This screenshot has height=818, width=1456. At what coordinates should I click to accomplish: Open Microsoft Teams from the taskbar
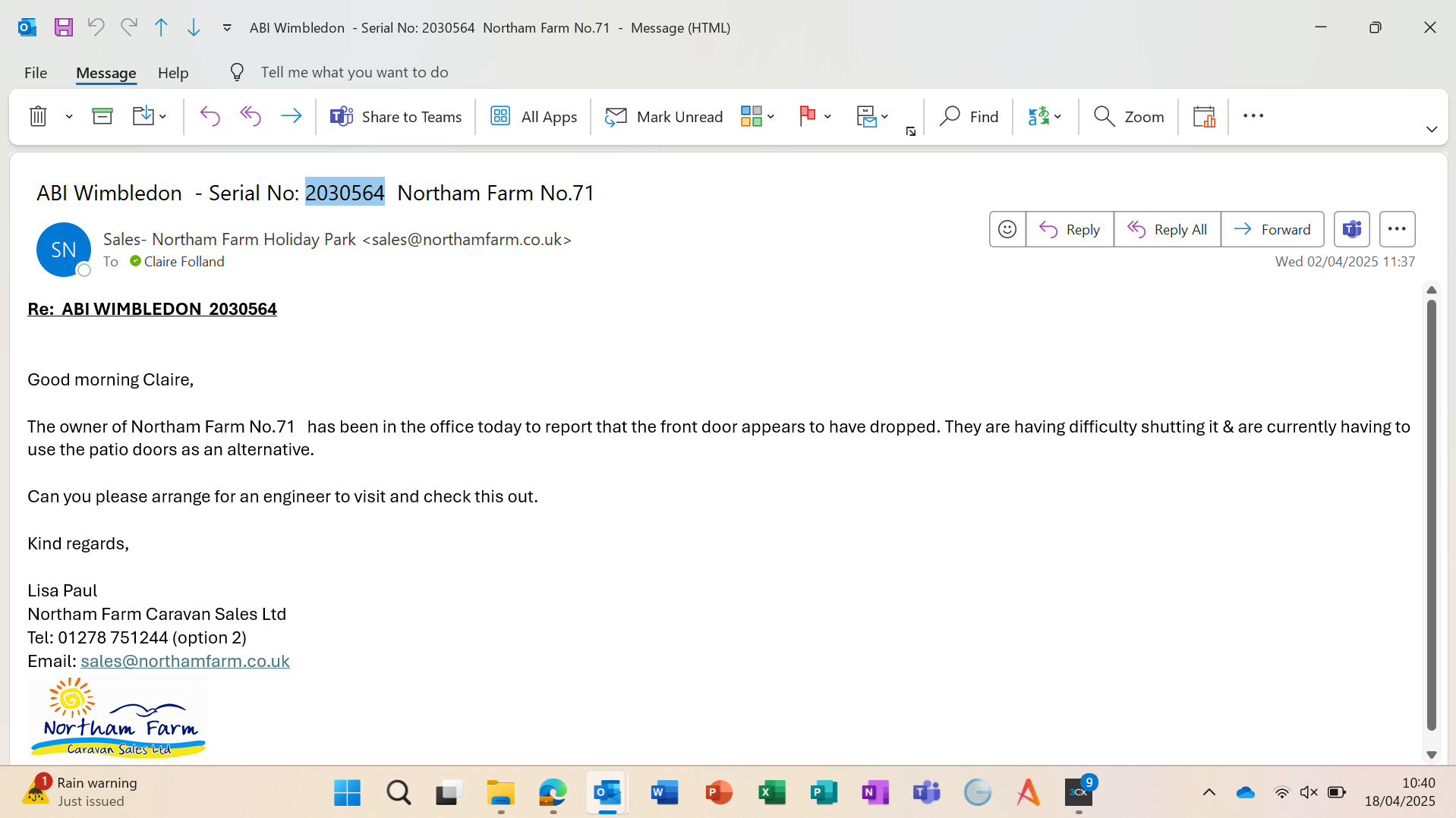pyautogui.click(x=927, y=793)
